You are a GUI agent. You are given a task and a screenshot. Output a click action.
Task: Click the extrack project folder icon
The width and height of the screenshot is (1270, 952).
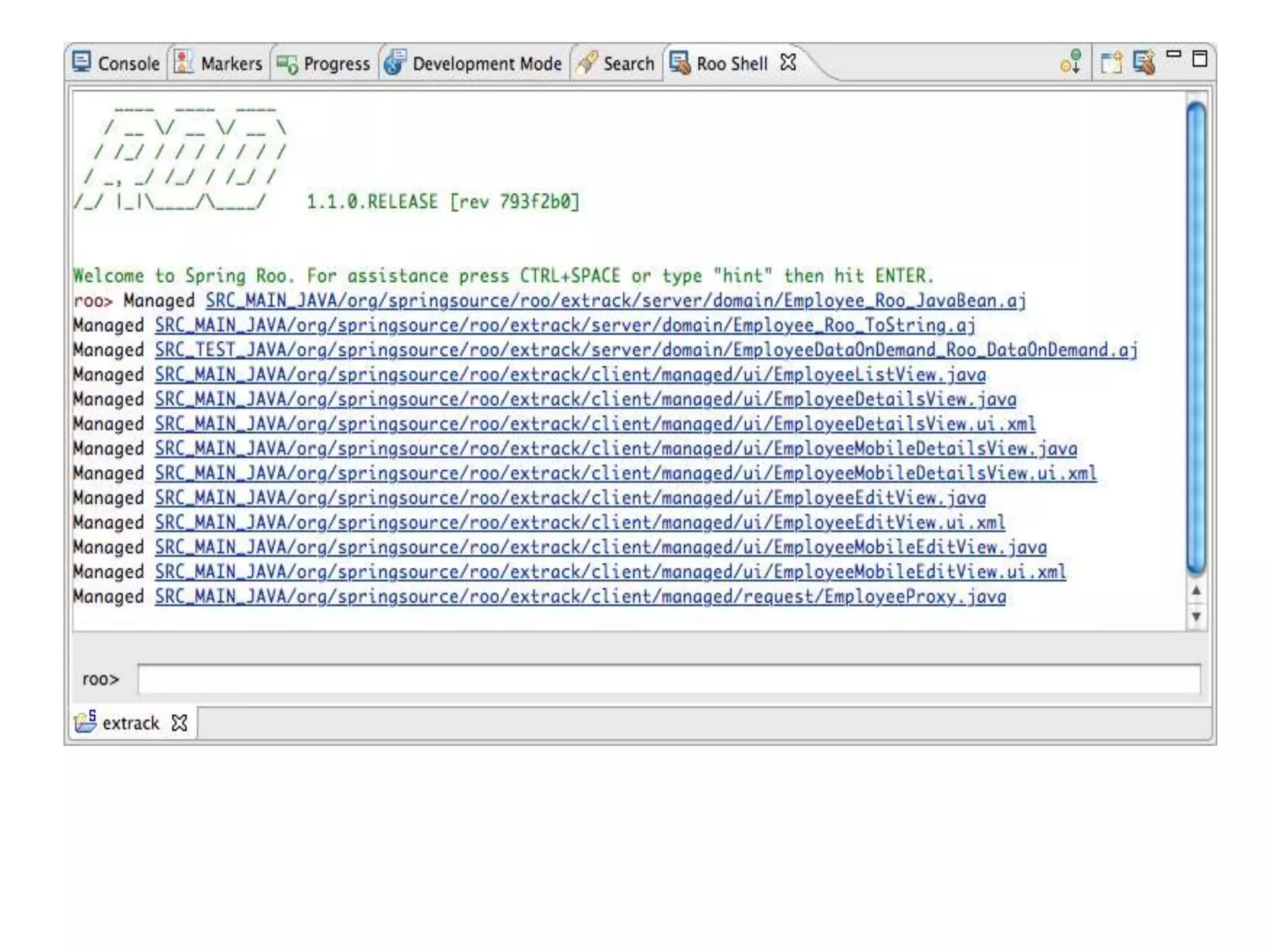pos(86,721)
